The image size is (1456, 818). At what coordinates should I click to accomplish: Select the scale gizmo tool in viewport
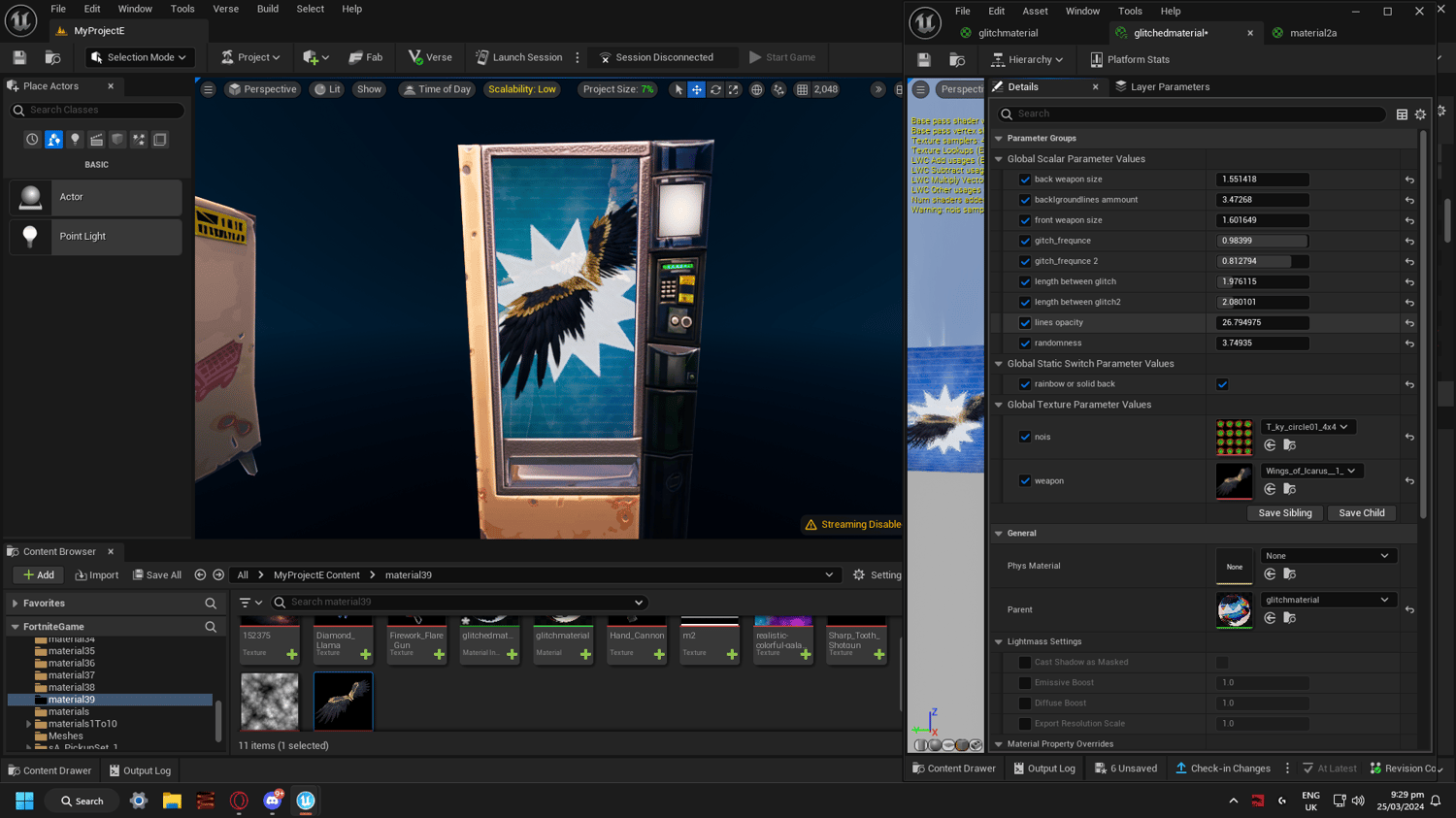click(x=734, y=89)
